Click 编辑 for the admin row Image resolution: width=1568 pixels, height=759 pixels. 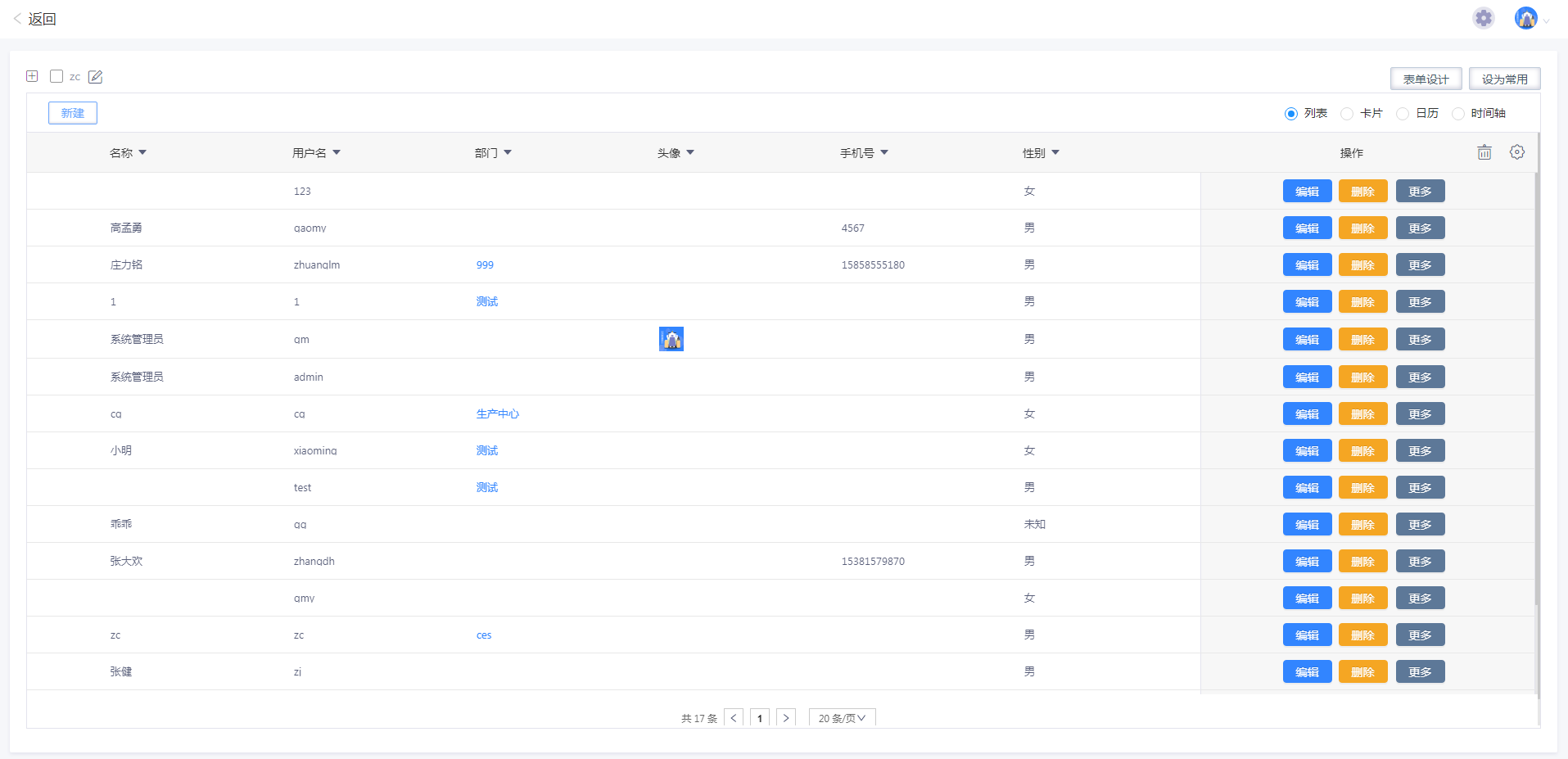click(1307, 377)
